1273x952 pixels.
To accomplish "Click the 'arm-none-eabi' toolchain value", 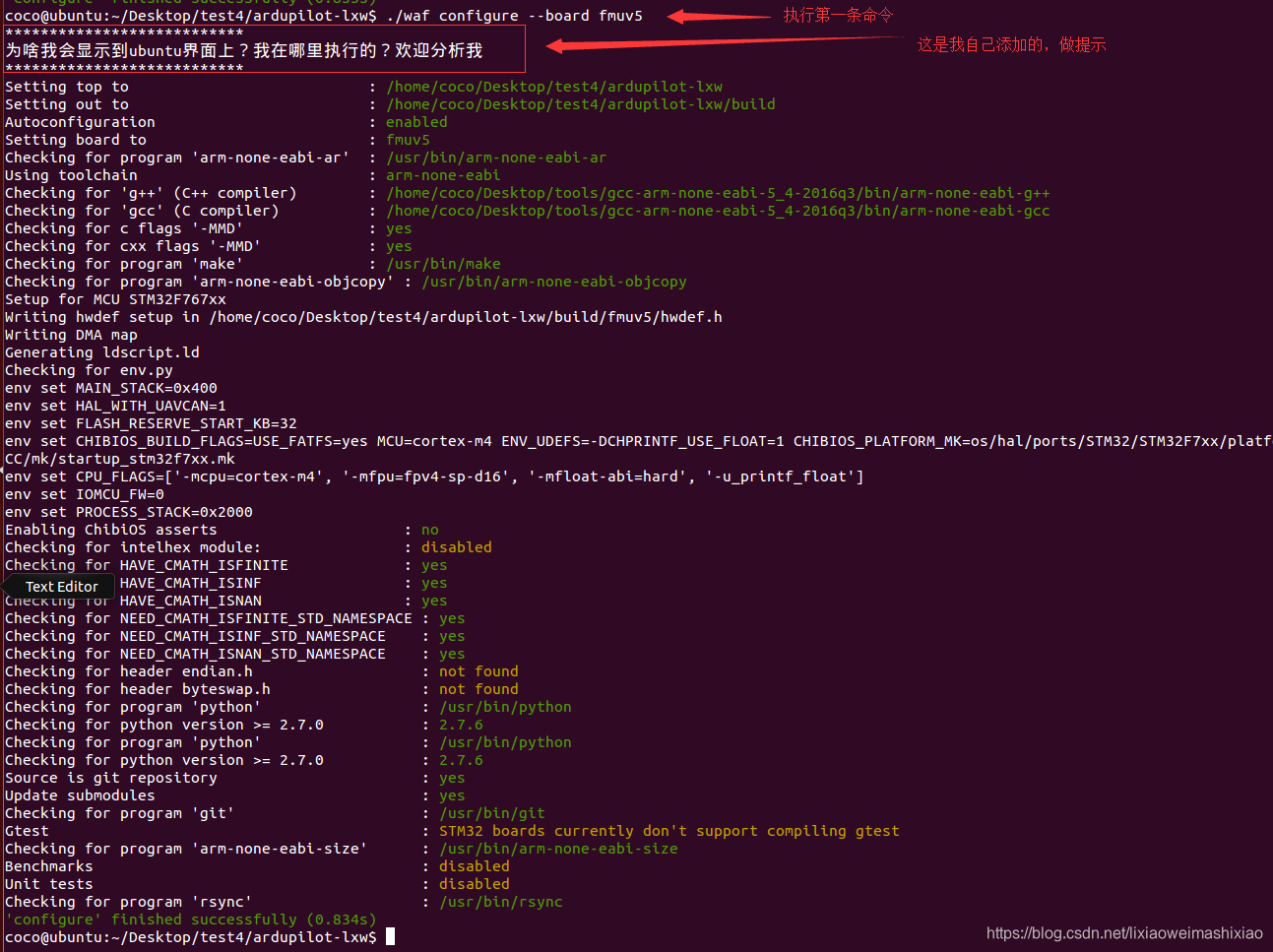I will pos(443,175).
